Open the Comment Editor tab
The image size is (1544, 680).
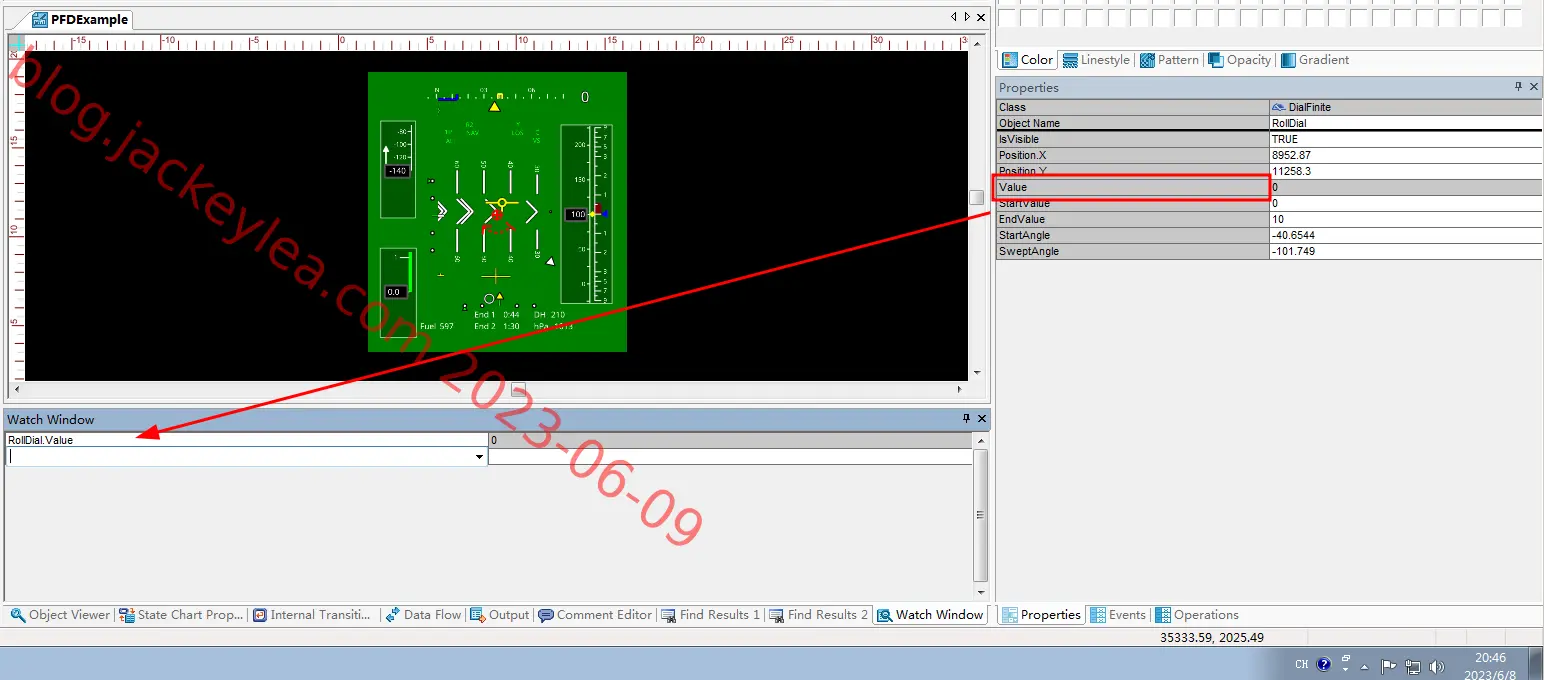(x=595, y=615)
